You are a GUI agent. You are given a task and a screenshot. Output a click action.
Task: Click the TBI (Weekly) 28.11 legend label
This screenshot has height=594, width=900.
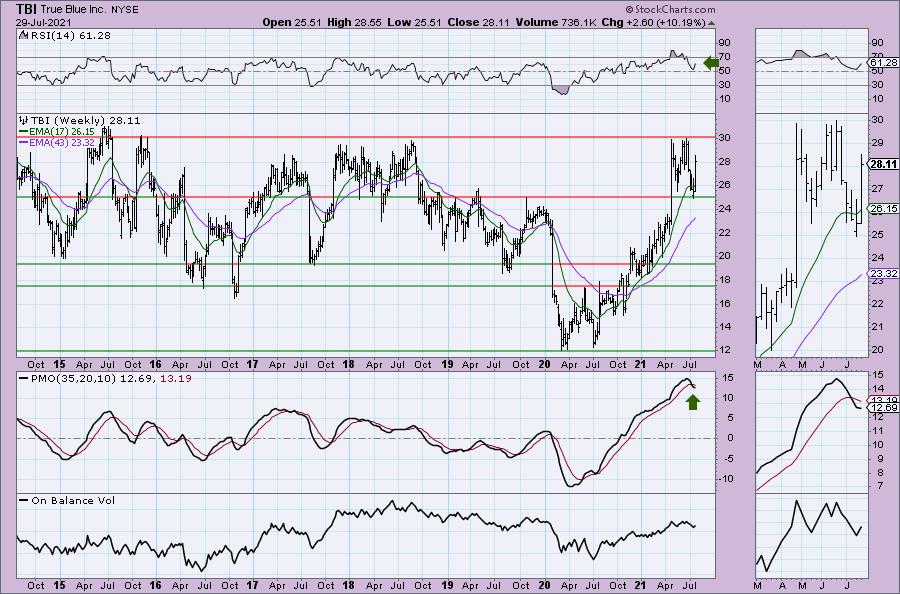pos(85,121)
